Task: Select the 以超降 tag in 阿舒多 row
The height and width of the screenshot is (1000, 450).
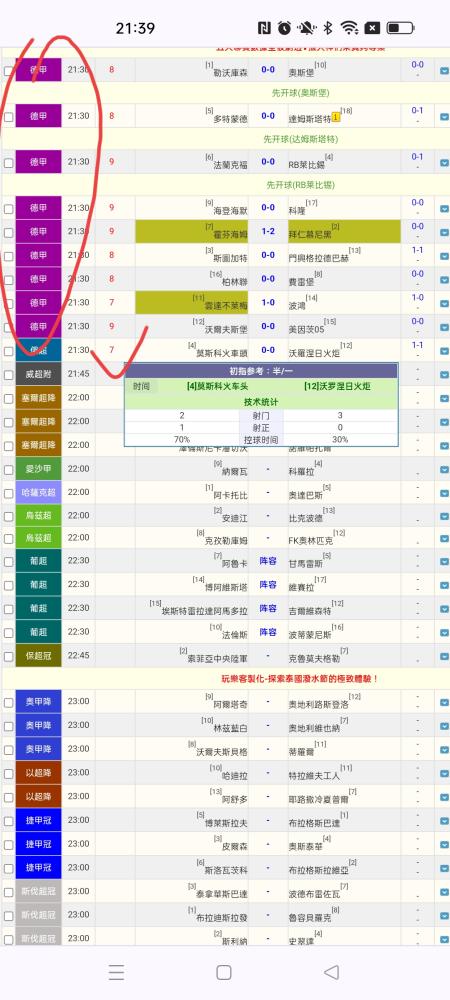Action: coord(38,796)
